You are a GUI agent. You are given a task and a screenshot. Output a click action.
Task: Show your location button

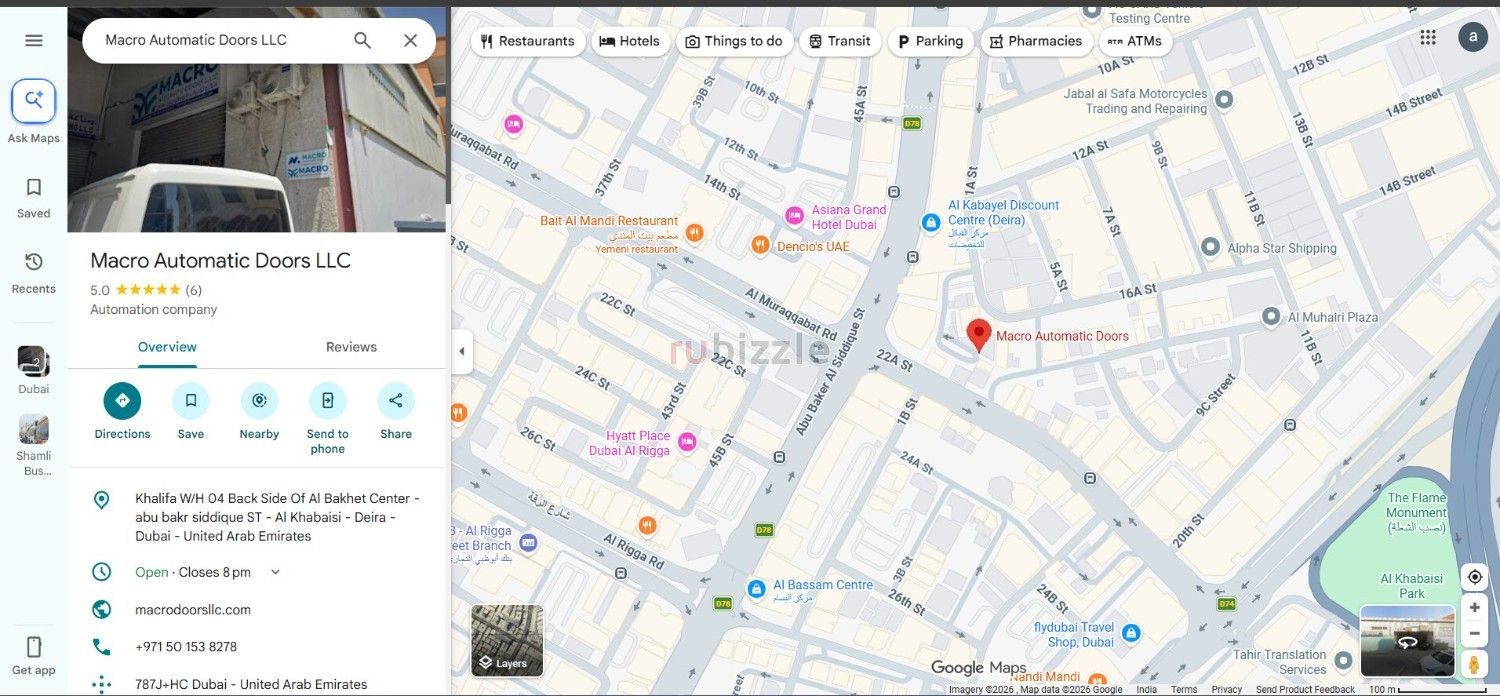click(1474, 577)
